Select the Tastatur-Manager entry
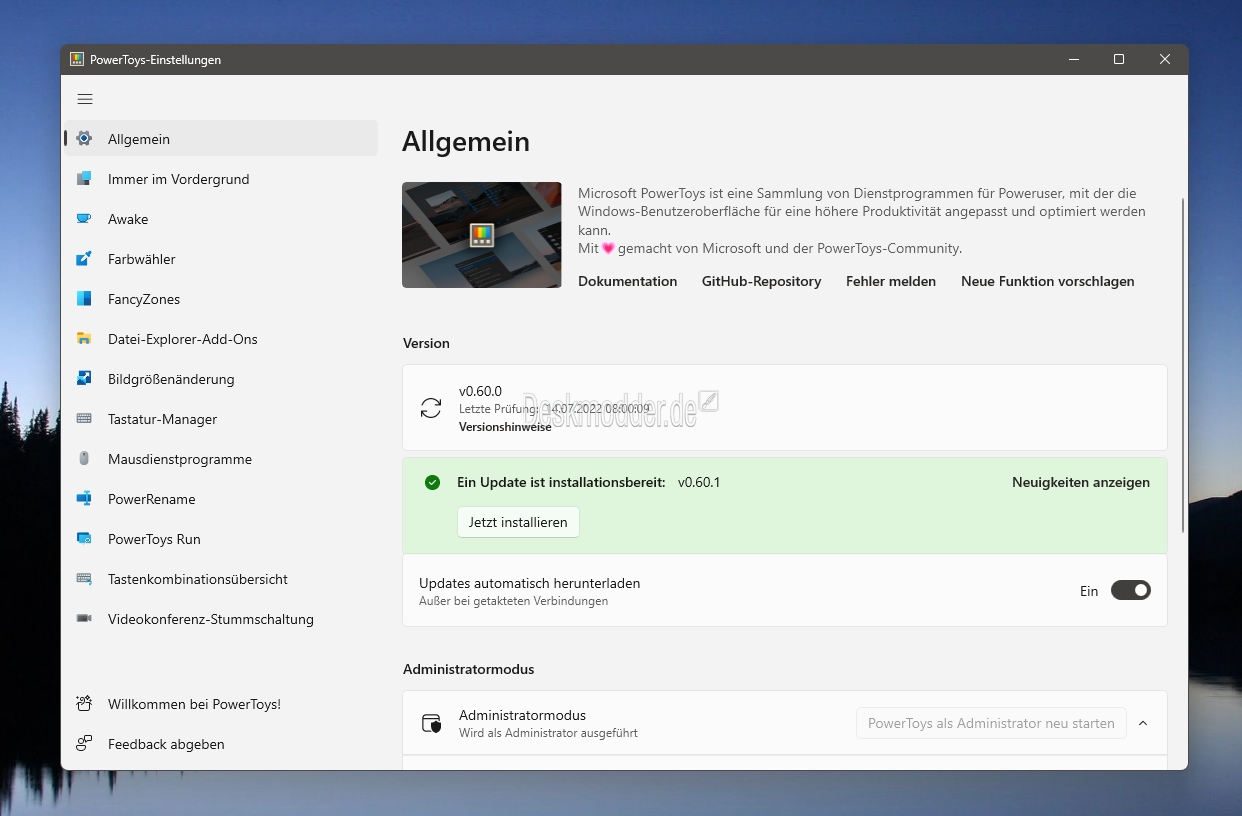The image size is (1242, 816). point(221,419)
